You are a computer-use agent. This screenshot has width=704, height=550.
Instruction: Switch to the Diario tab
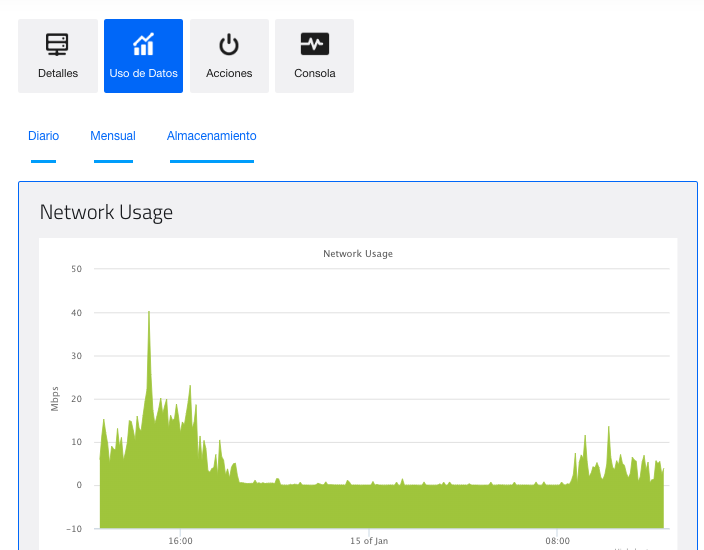pos(43,136)
